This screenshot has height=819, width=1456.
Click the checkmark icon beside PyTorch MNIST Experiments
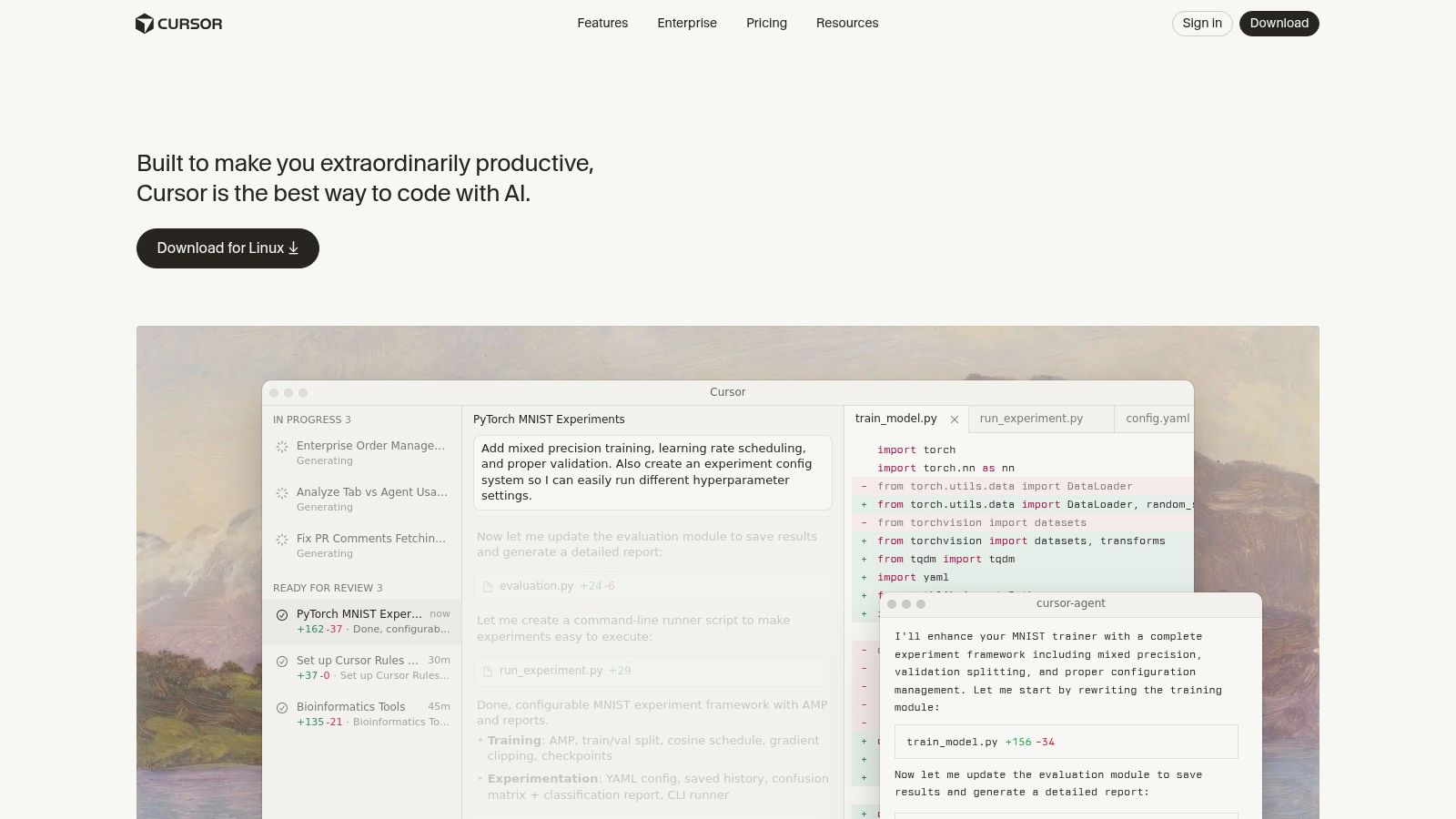point(282,615)
